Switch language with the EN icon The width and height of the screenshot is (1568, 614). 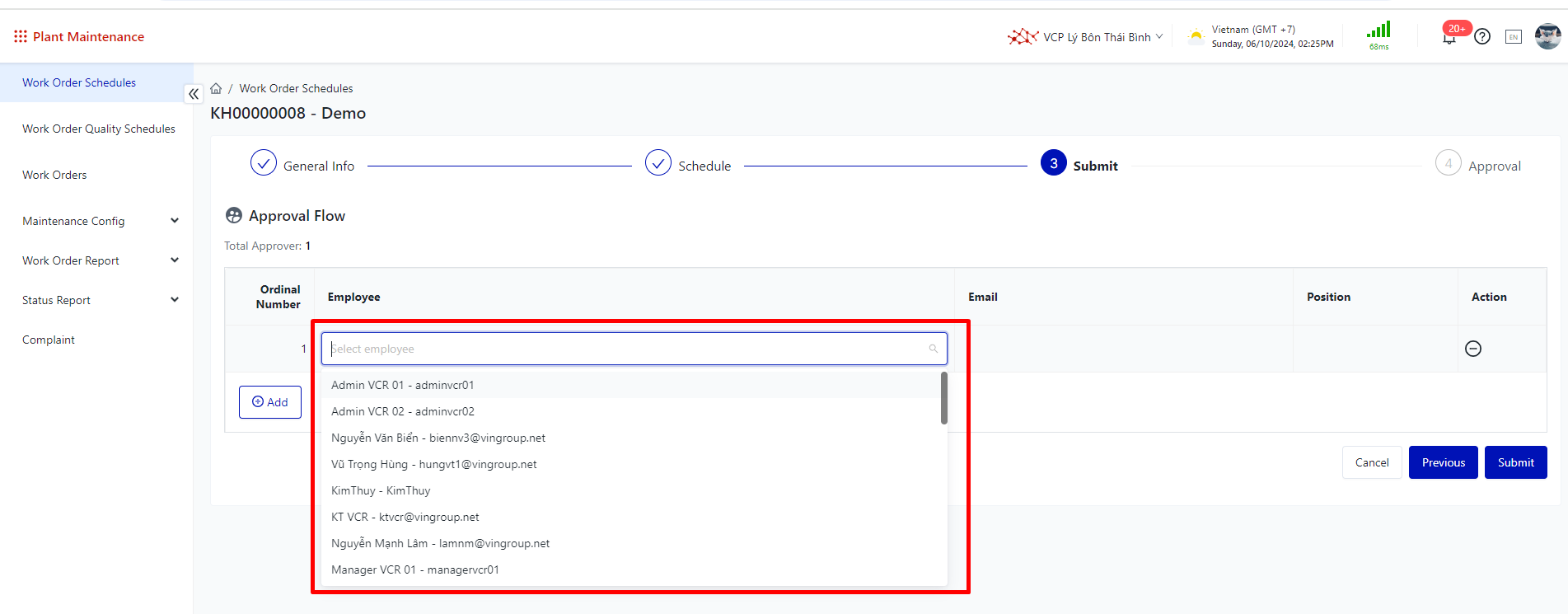(x=1513, y=37)
